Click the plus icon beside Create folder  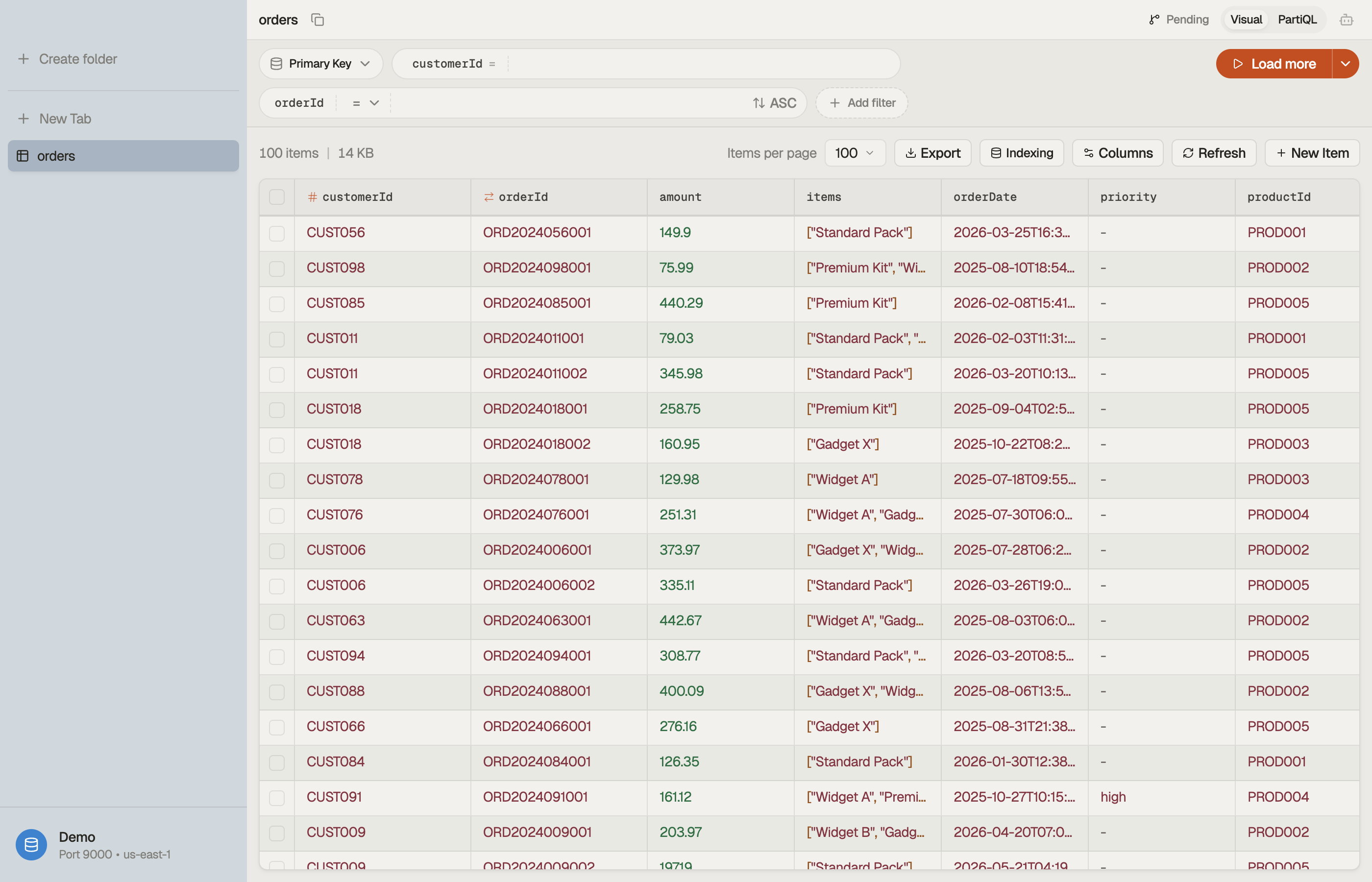(x=24, y=59)
